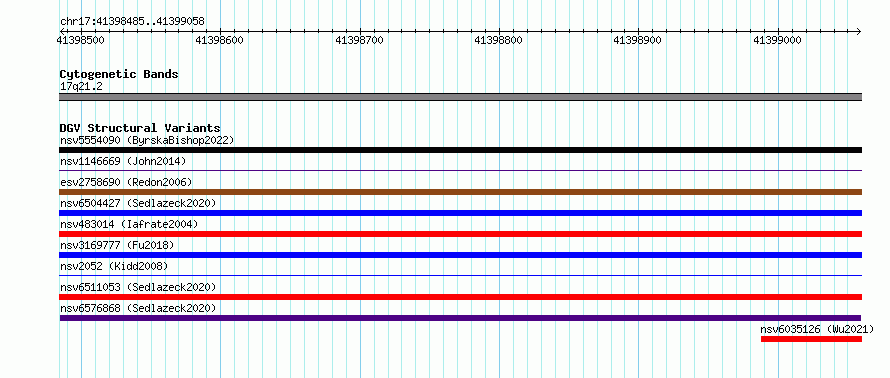Open variant nsv5554090 (ByrskaBishop2022) label
The height and width of the screenshot is (378, 890).
coord(147,140)
